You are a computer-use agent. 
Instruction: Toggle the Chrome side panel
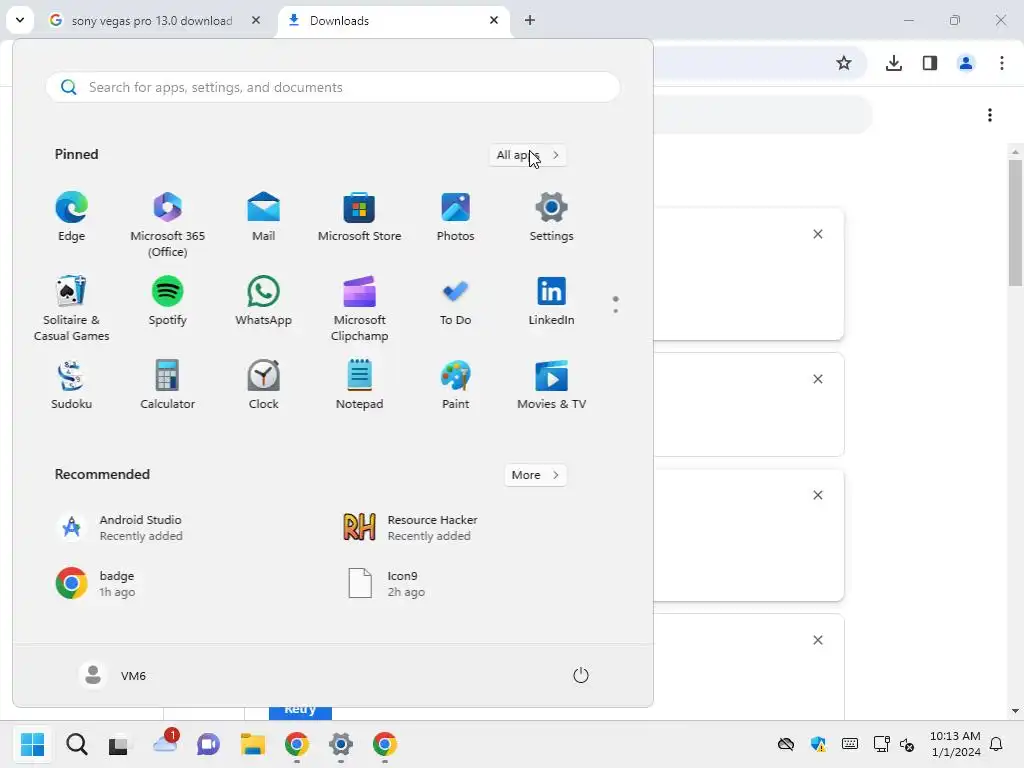930,63
